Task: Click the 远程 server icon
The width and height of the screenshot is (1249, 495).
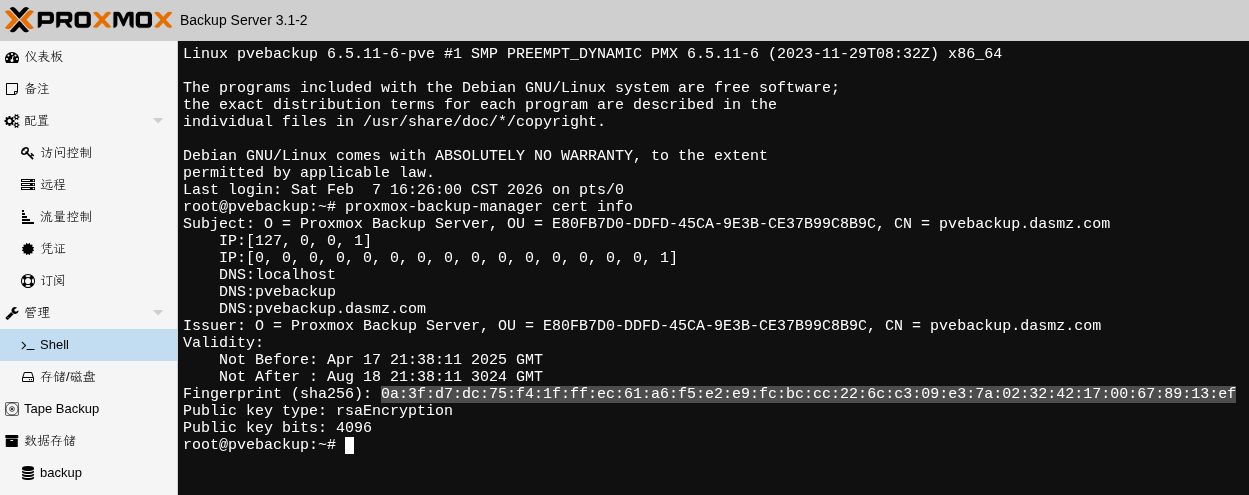Action: point(28,185)
